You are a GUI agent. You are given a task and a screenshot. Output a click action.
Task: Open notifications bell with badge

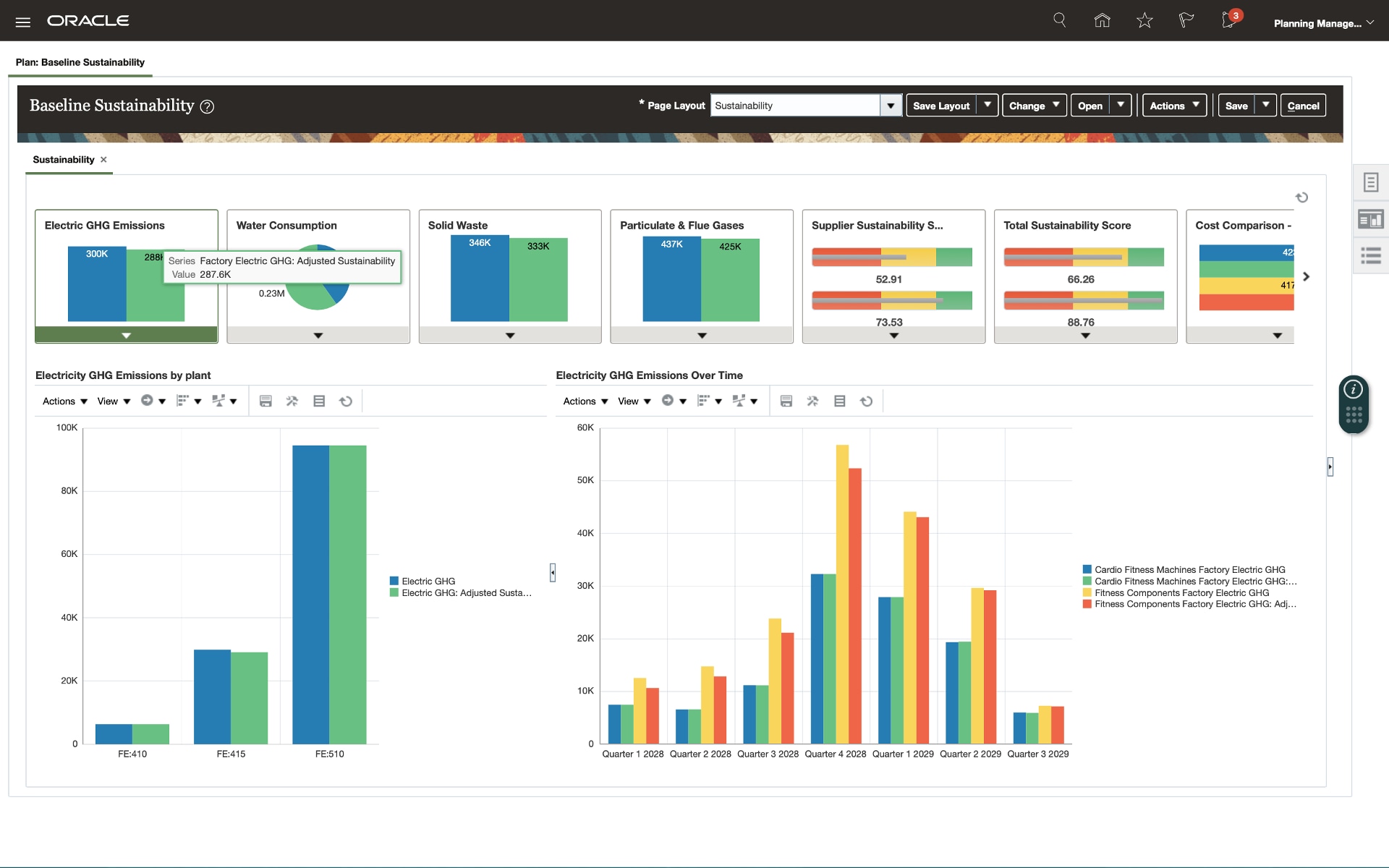click(x=1229, y=20)
